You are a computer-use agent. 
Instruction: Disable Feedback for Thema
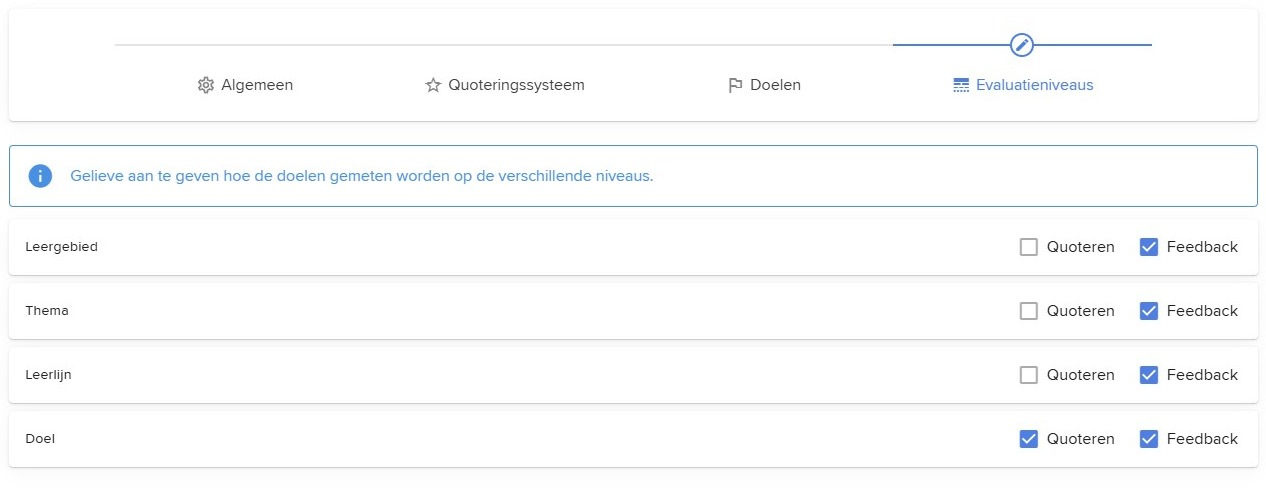click(1149, 311)
